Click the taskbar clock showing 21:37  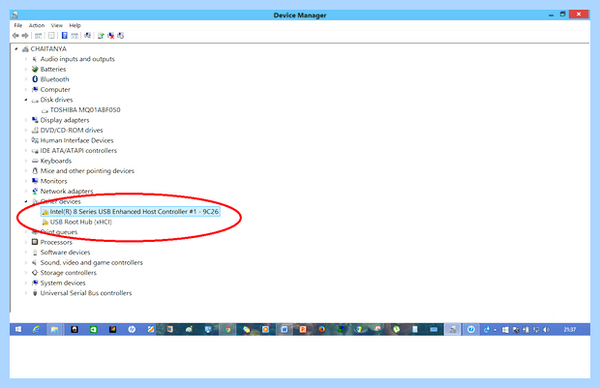[570, 329]
